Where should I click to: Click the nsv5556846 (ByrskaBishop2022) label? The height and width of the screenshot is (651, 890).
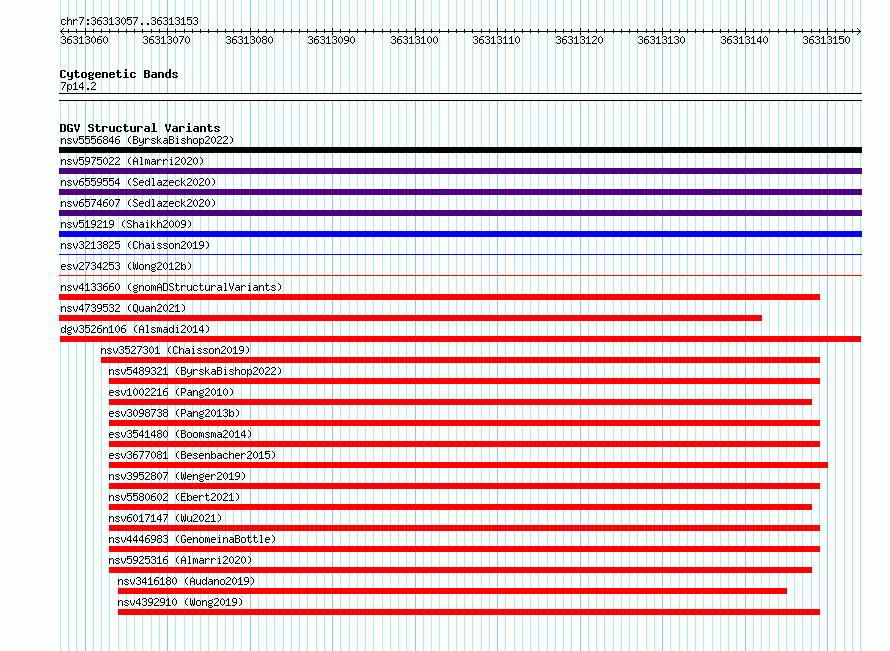click(147, 140)
